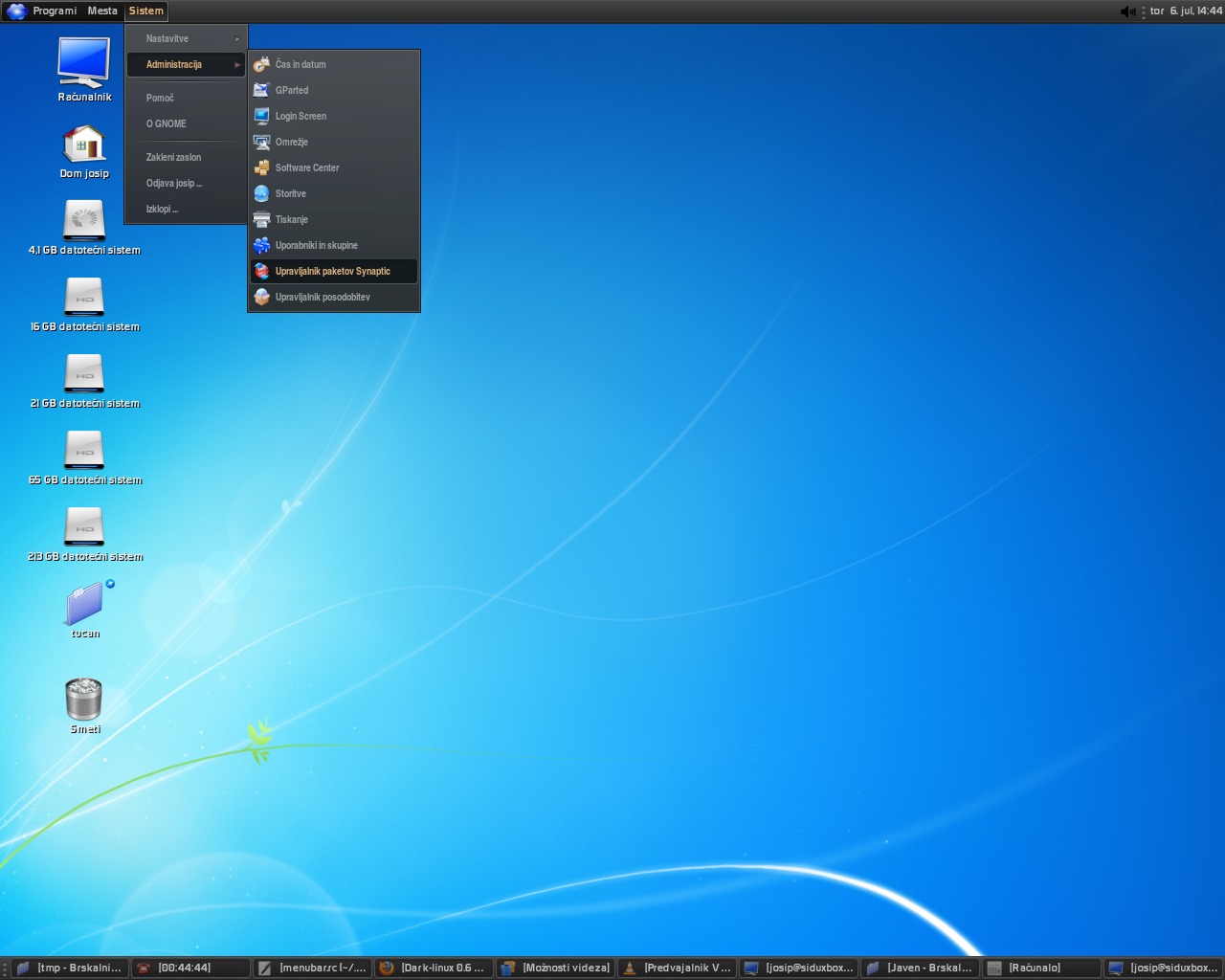The height and width of the screenshot is (980, 1225).
Task: Open the Mesta menu
Action: coord(102,11)
